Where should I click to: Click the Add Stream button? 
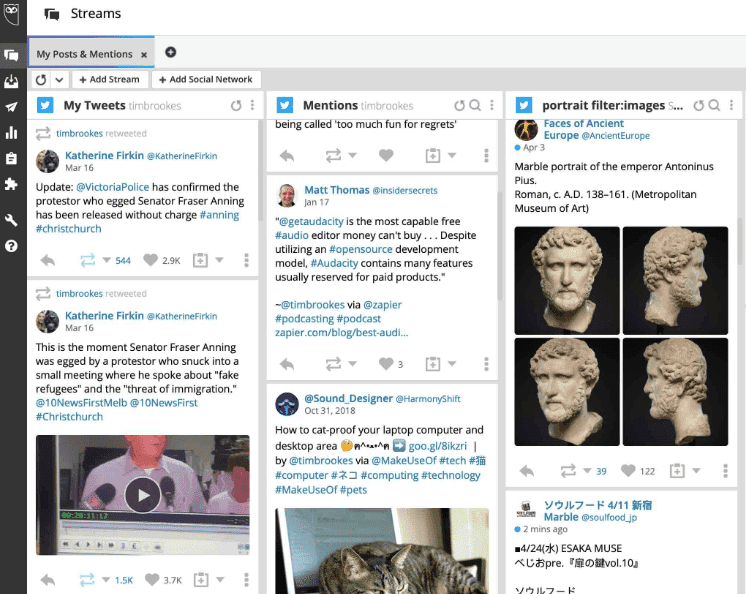point(110,80)
